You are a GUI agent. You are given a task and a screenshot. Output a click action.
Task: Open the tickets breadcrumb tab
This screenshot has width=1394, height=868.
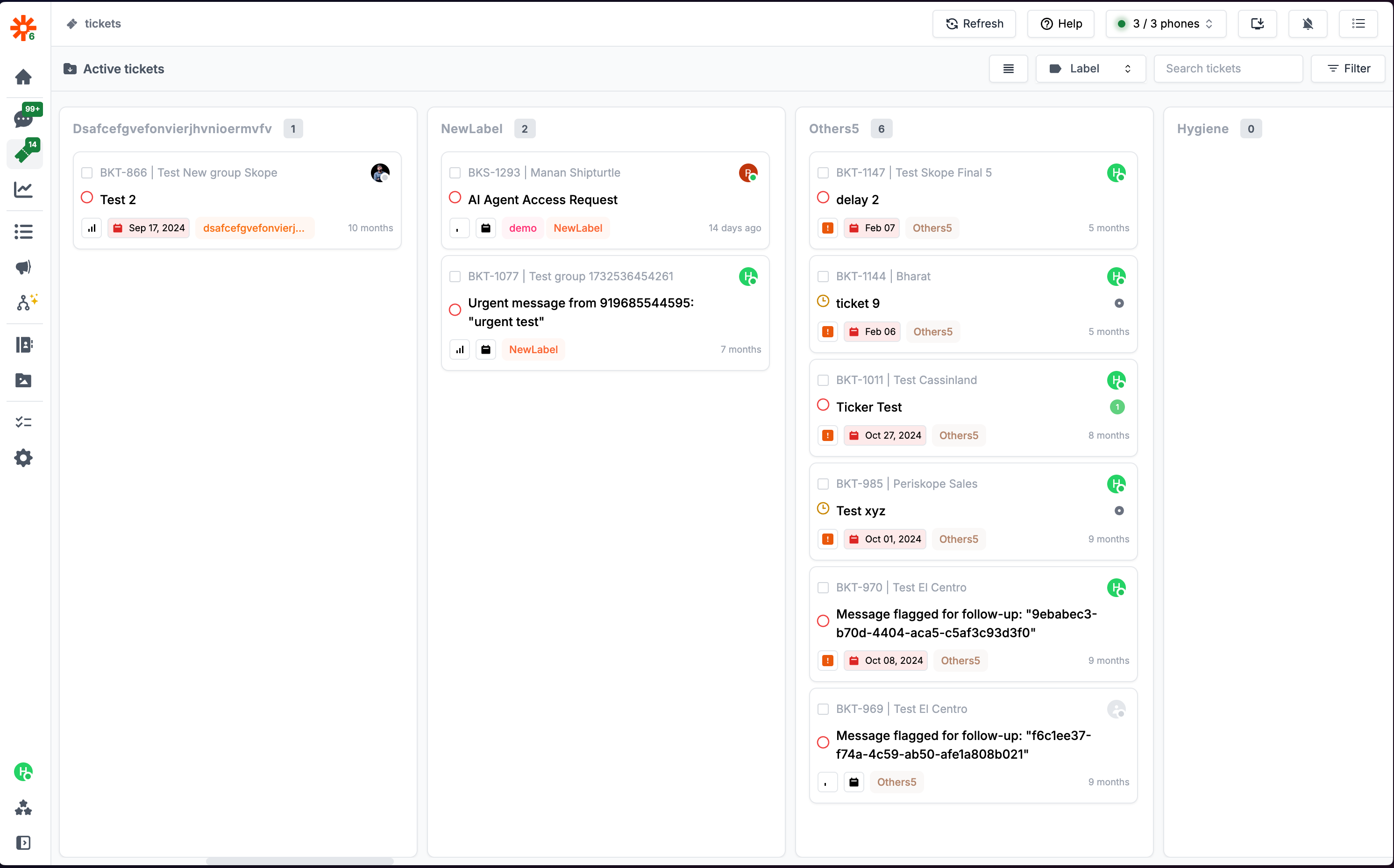click(x=102, y=23)
